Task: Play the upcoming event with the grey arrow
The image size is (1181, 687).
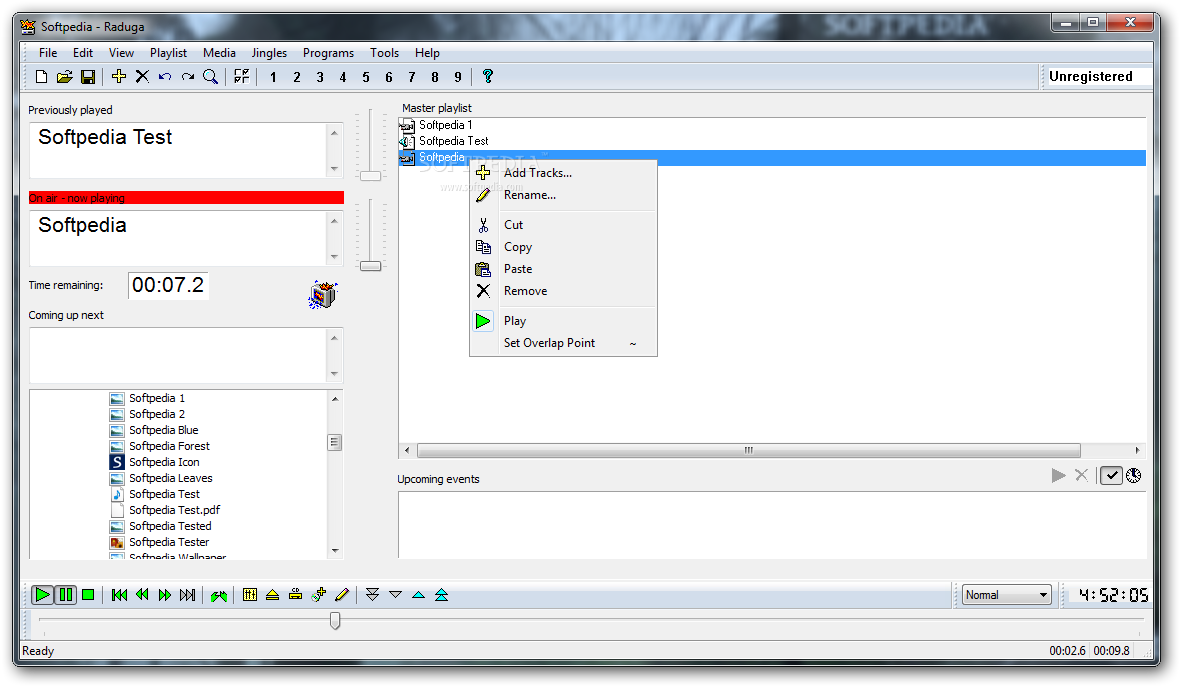Action: tap(1058, 475)
